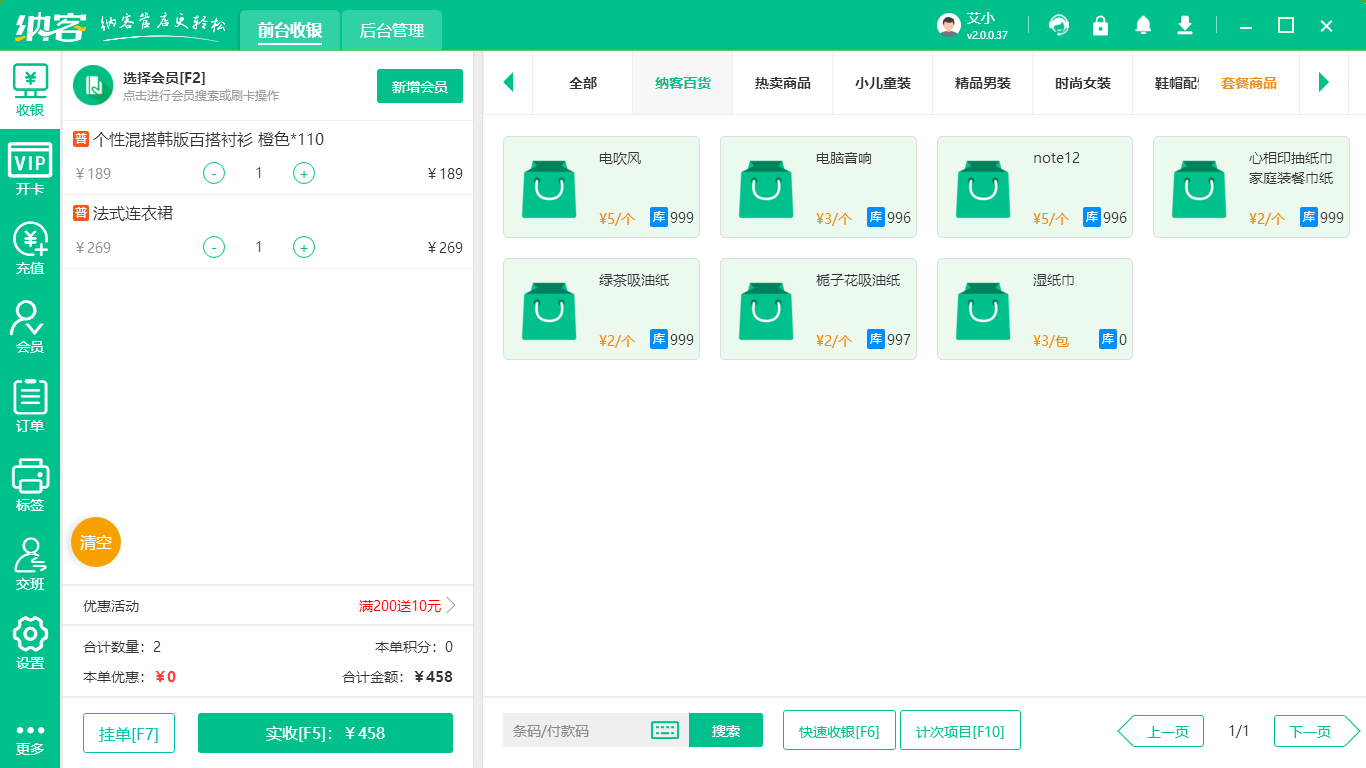This screenshot has height=768, width=1366.
Task: Open the 交班 shift handover icon
Action: [30, 564]
